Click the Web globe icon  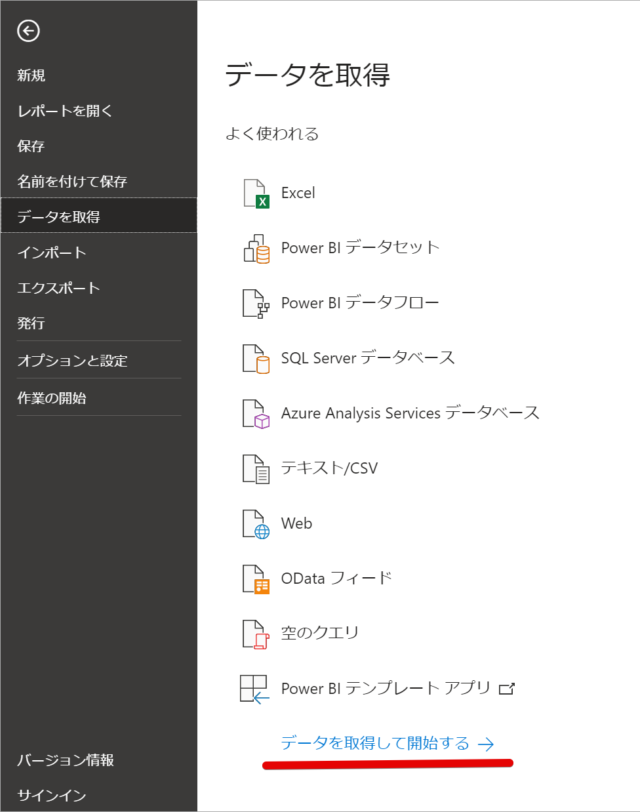coord(256,524)
